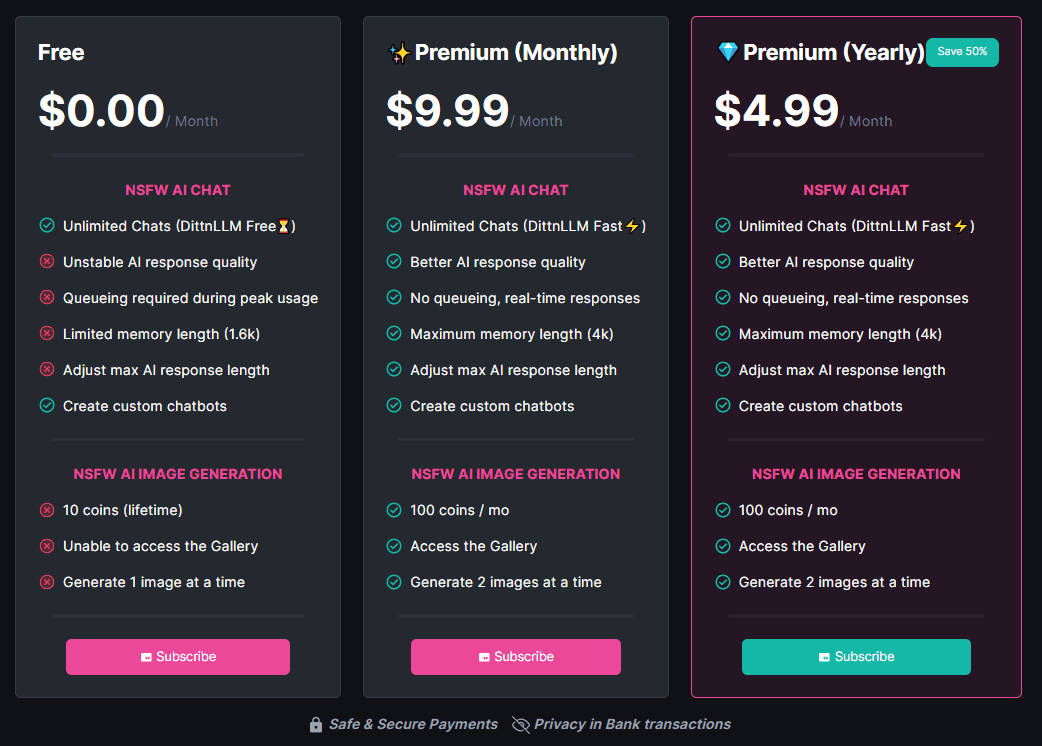Click the green check beside Access the Gallery in Yearly plan
Viewport: 1042px width, 746px height.
coord(723,546)
